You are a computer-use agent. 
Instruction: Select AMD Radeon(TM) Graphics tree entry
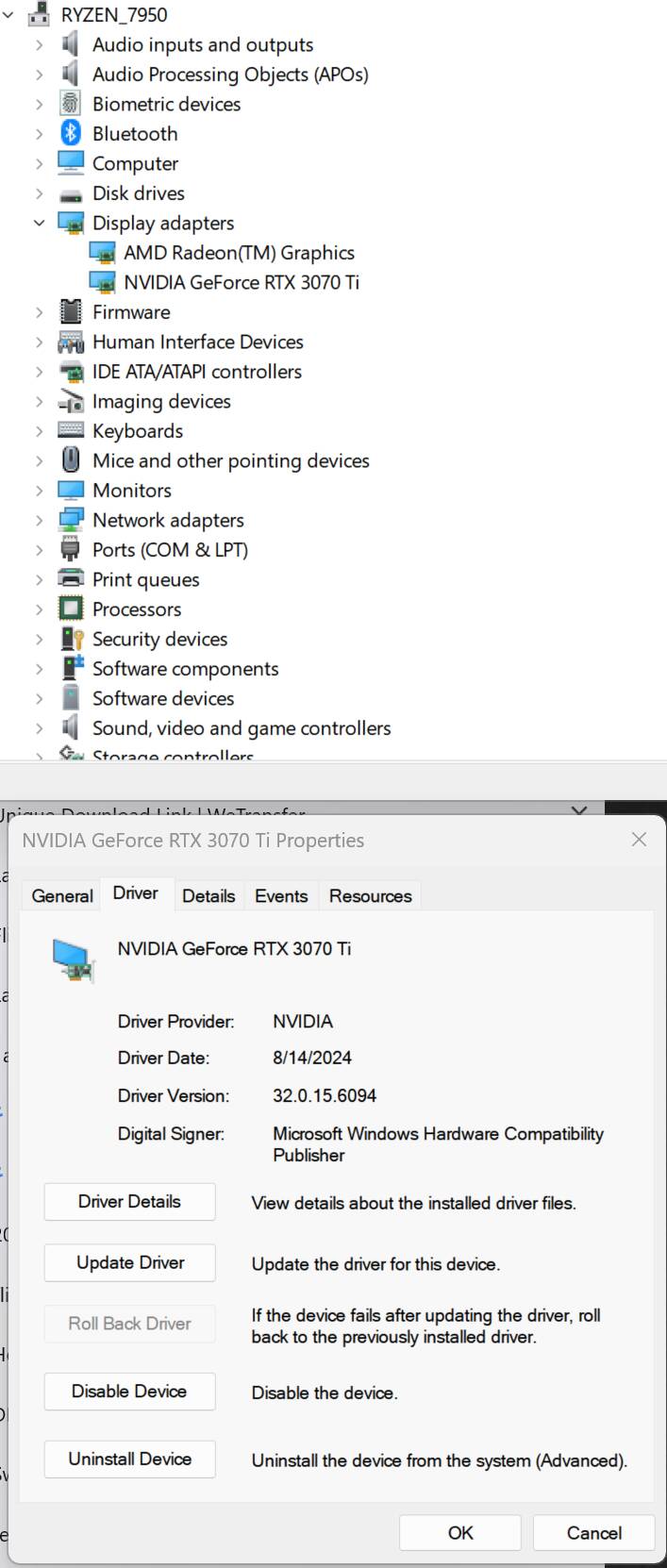coord(239,253)
